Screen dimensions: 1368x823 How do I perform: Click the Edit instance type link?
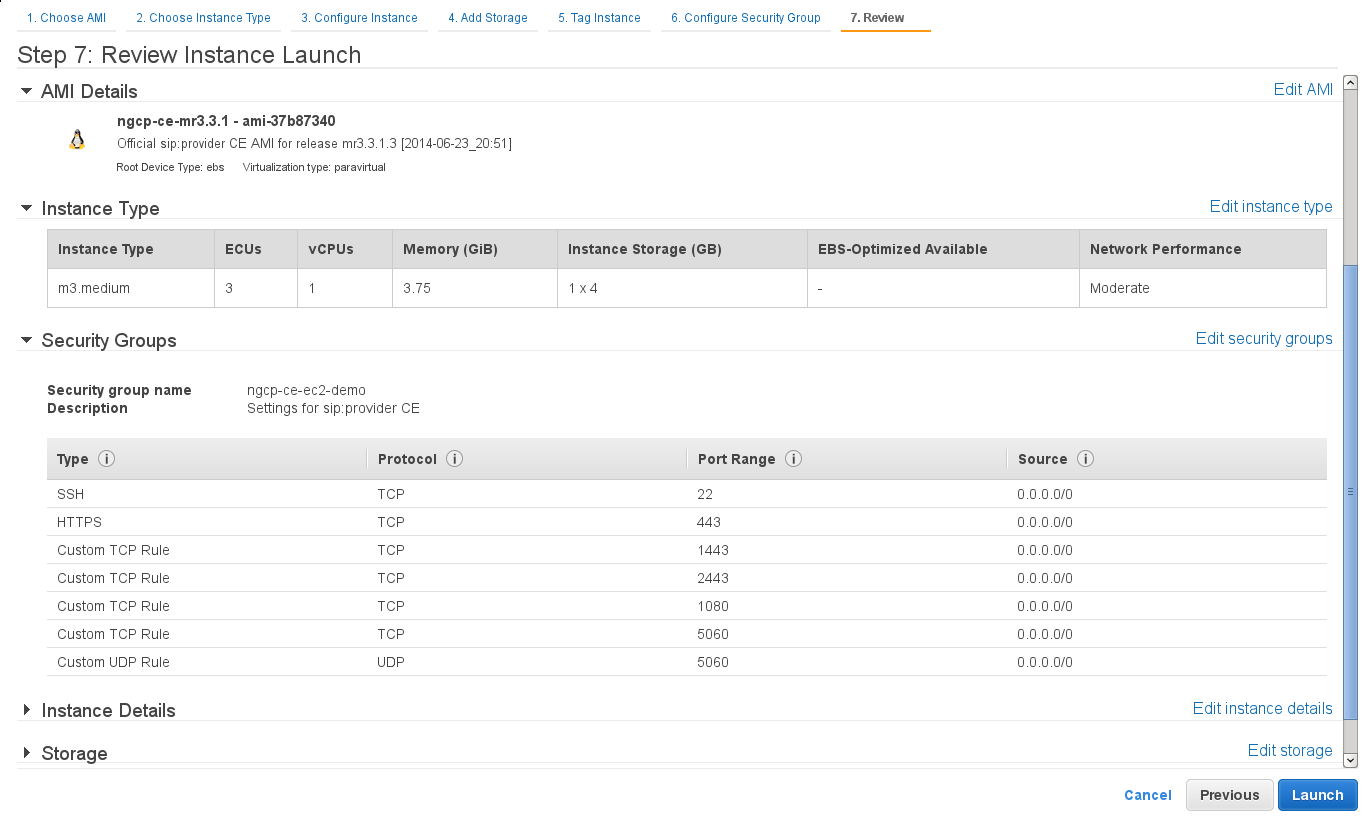point(1270,206)
